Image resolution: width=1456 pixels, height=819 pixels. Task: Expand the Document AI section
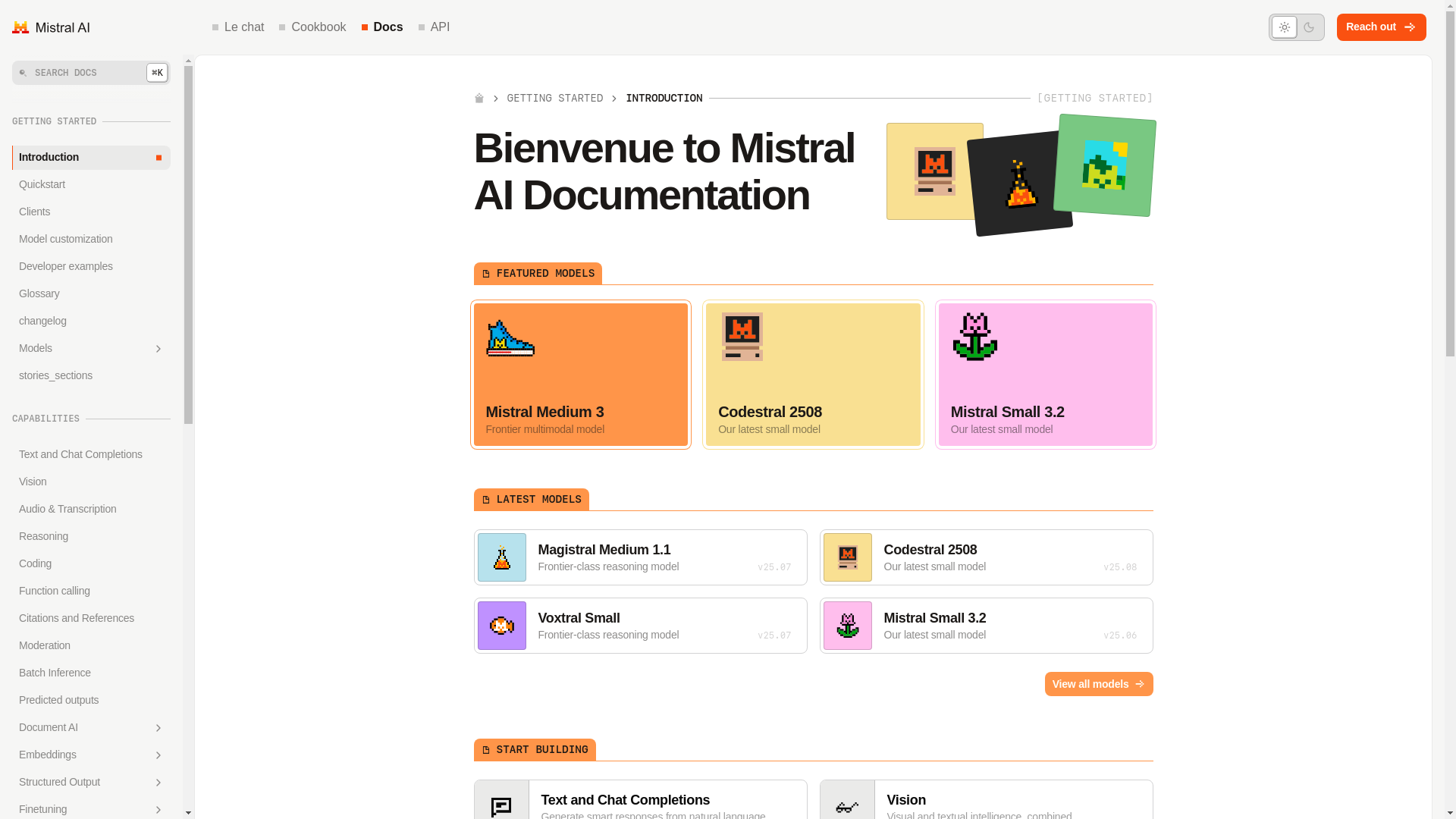(158, 728)
